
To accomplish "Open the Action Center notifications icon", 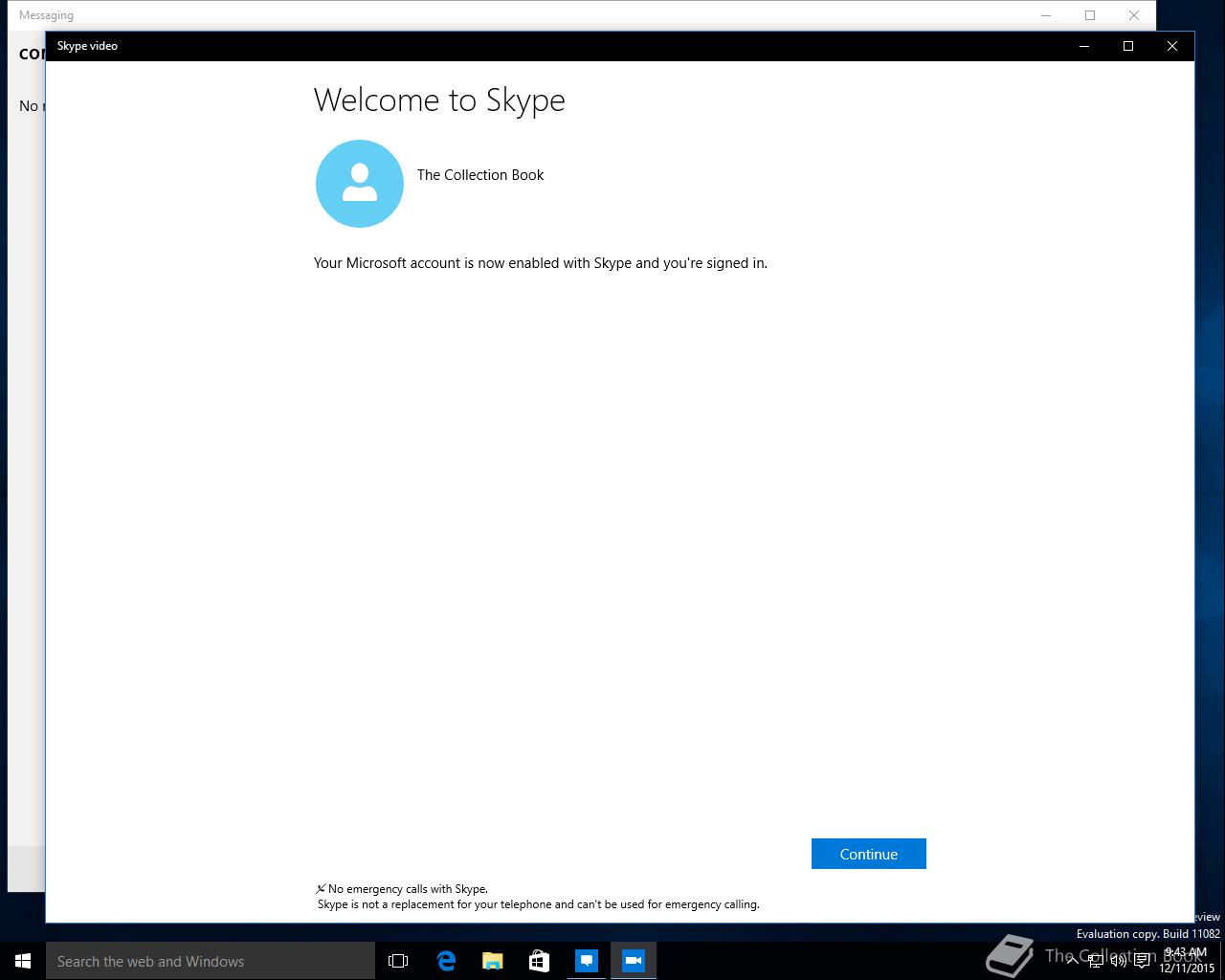I will (1142, 961).
